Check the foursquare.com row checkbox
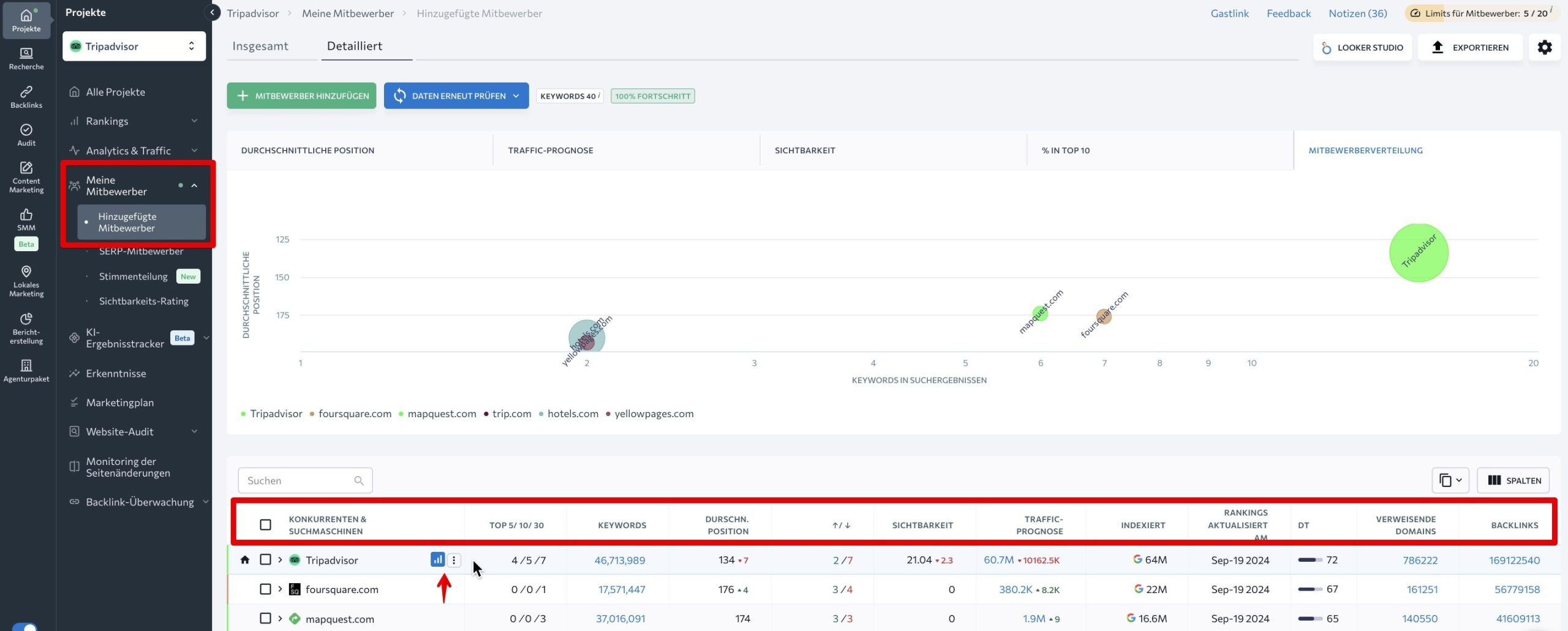This screenshot has width=1568, height=631. (x=265, y=589)
